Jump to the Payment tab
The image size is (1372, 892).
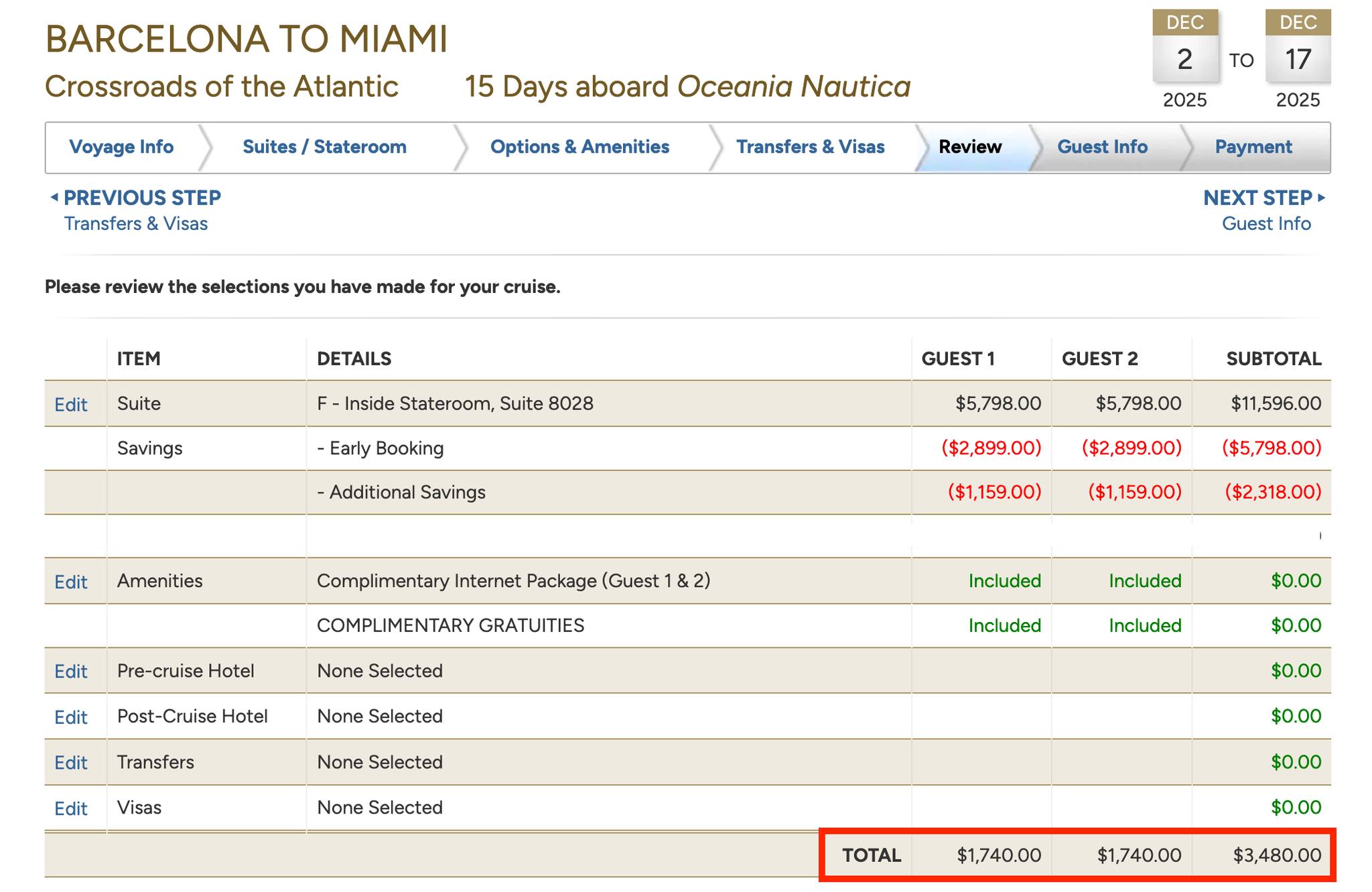(1253, 147)
